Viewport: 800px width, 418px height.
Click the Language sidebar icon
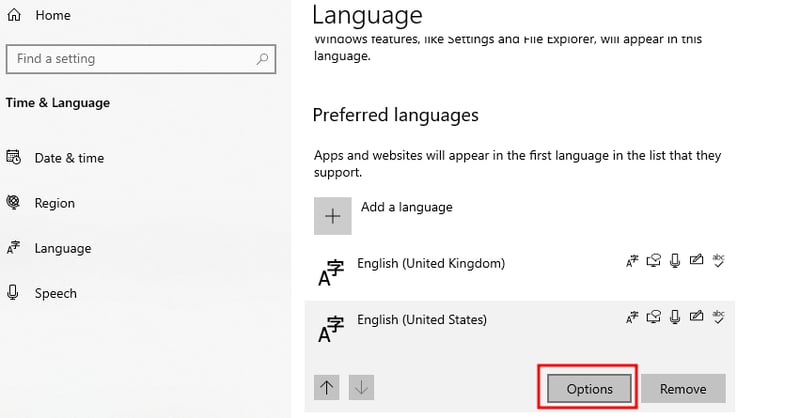coord(13,248)
